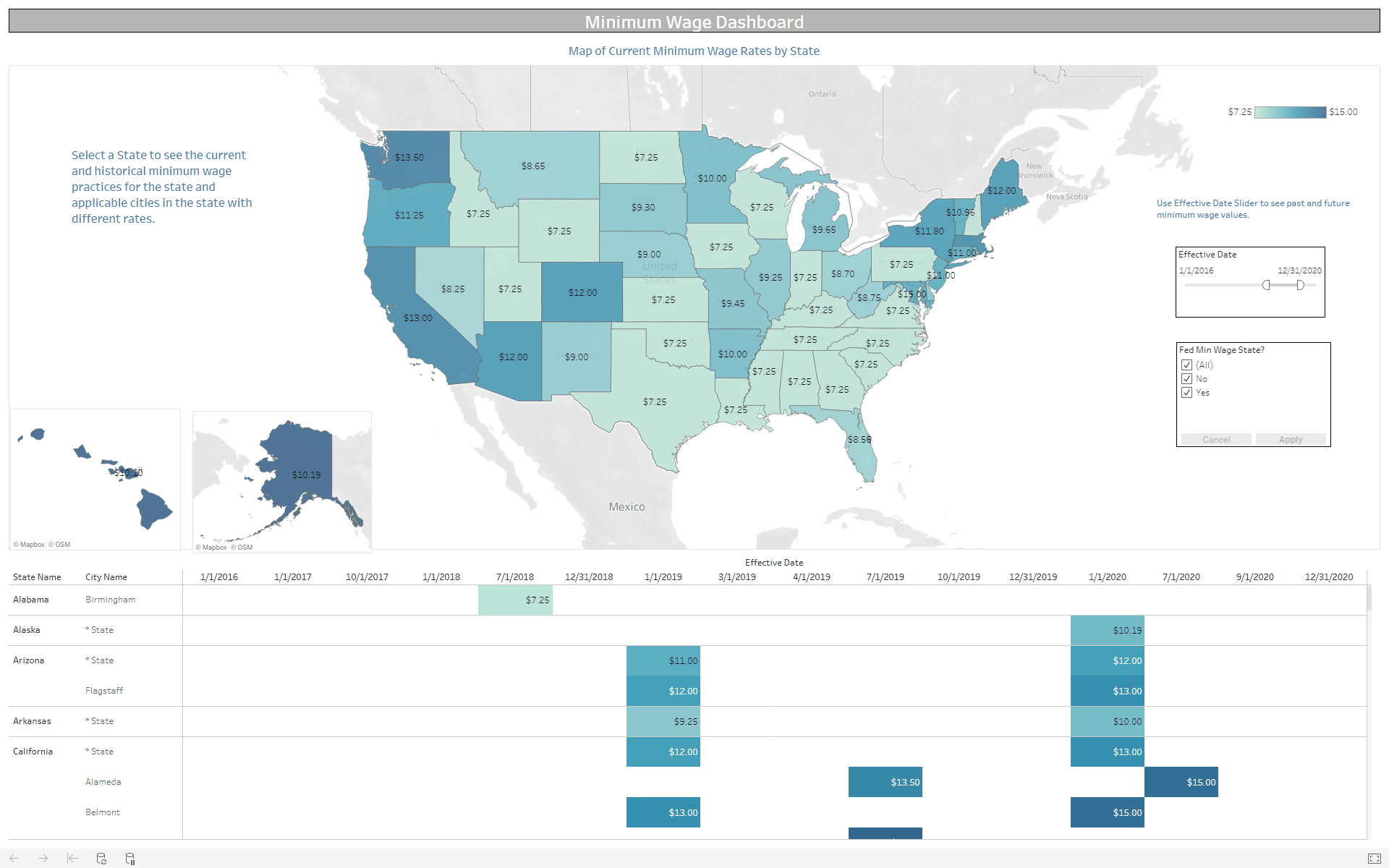This screenshot has height=868, width=1389.
Task: Click the wage color legend gradient bar
Action: [x=1291, y=112]
